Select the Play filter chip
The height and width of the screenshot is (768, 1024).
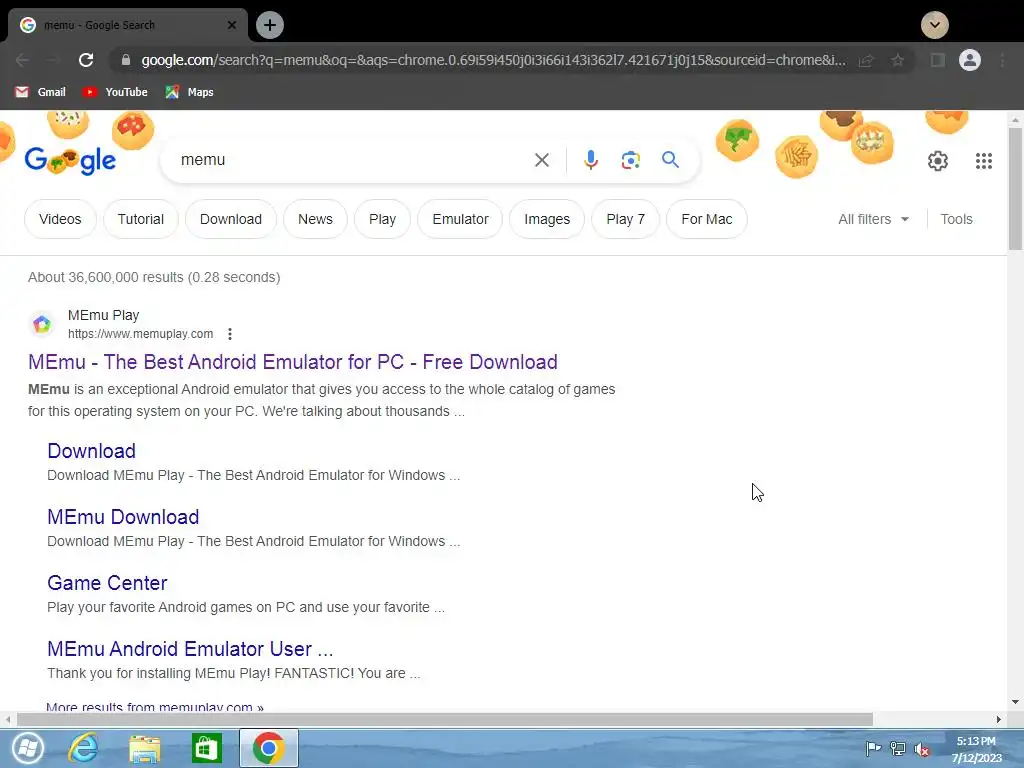click(382, 219)
